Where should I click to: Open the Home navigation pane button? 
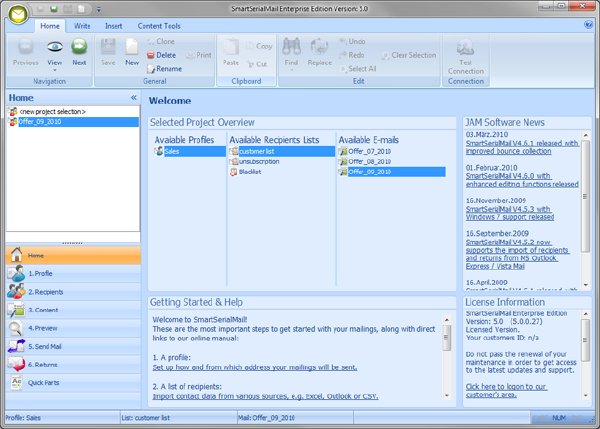click(73, 255)
